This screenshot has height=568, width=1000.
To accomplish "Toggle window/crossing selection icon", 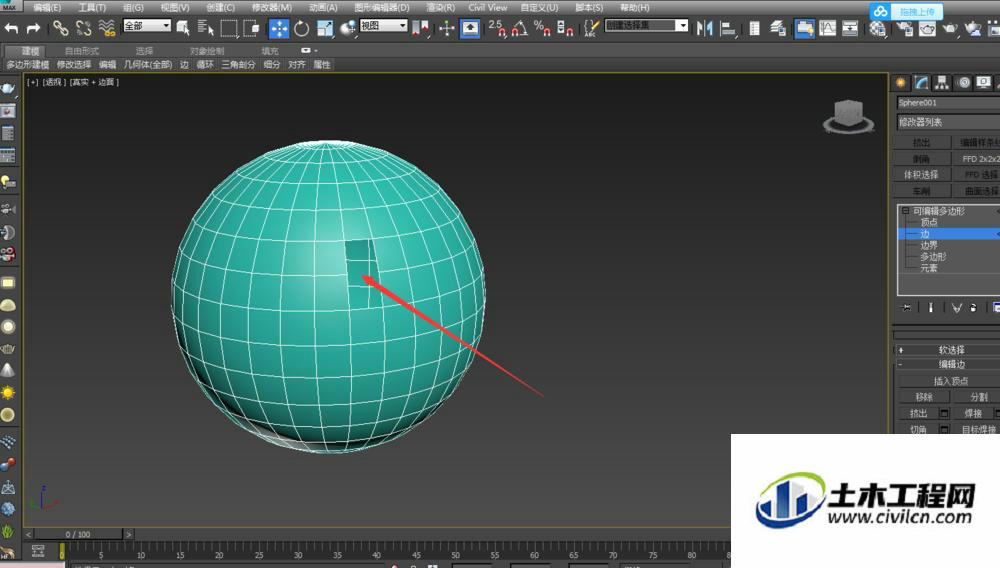I will coord(252,28).
